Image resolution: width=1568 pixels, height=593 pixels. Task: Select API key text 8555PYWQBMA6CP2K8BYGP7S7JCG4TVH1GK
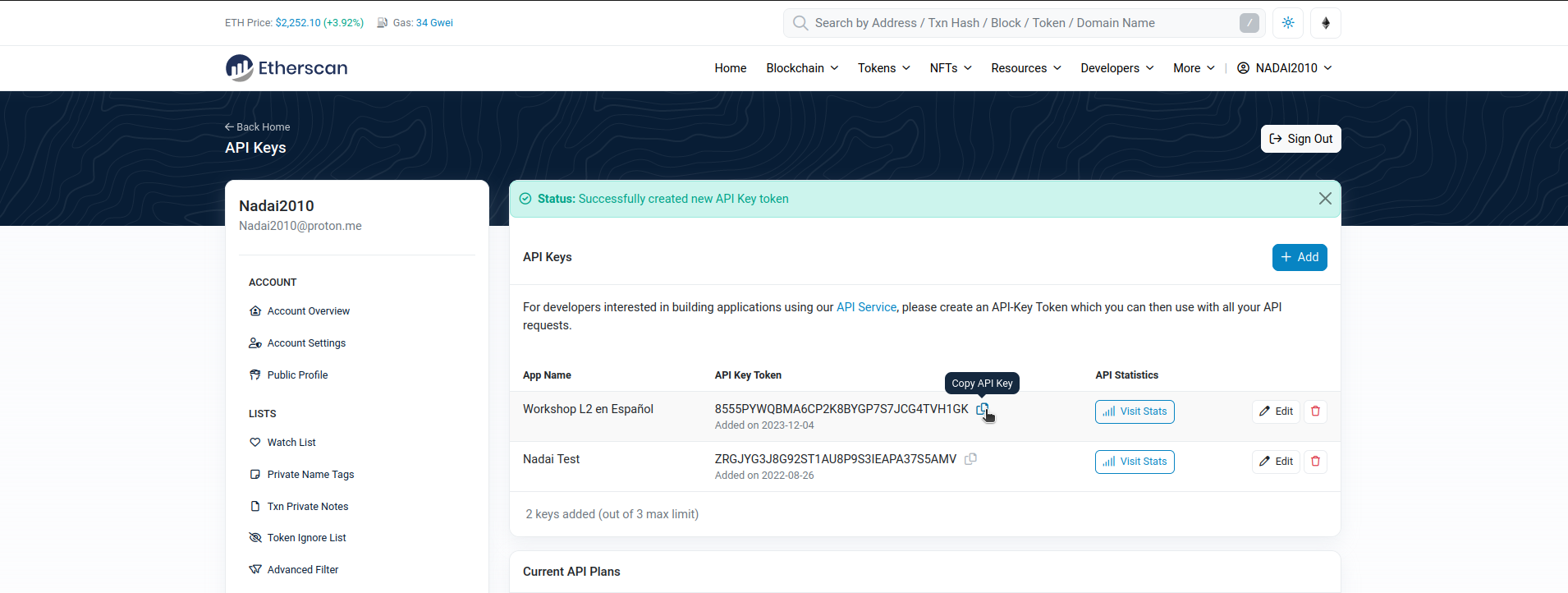[841, 409]
